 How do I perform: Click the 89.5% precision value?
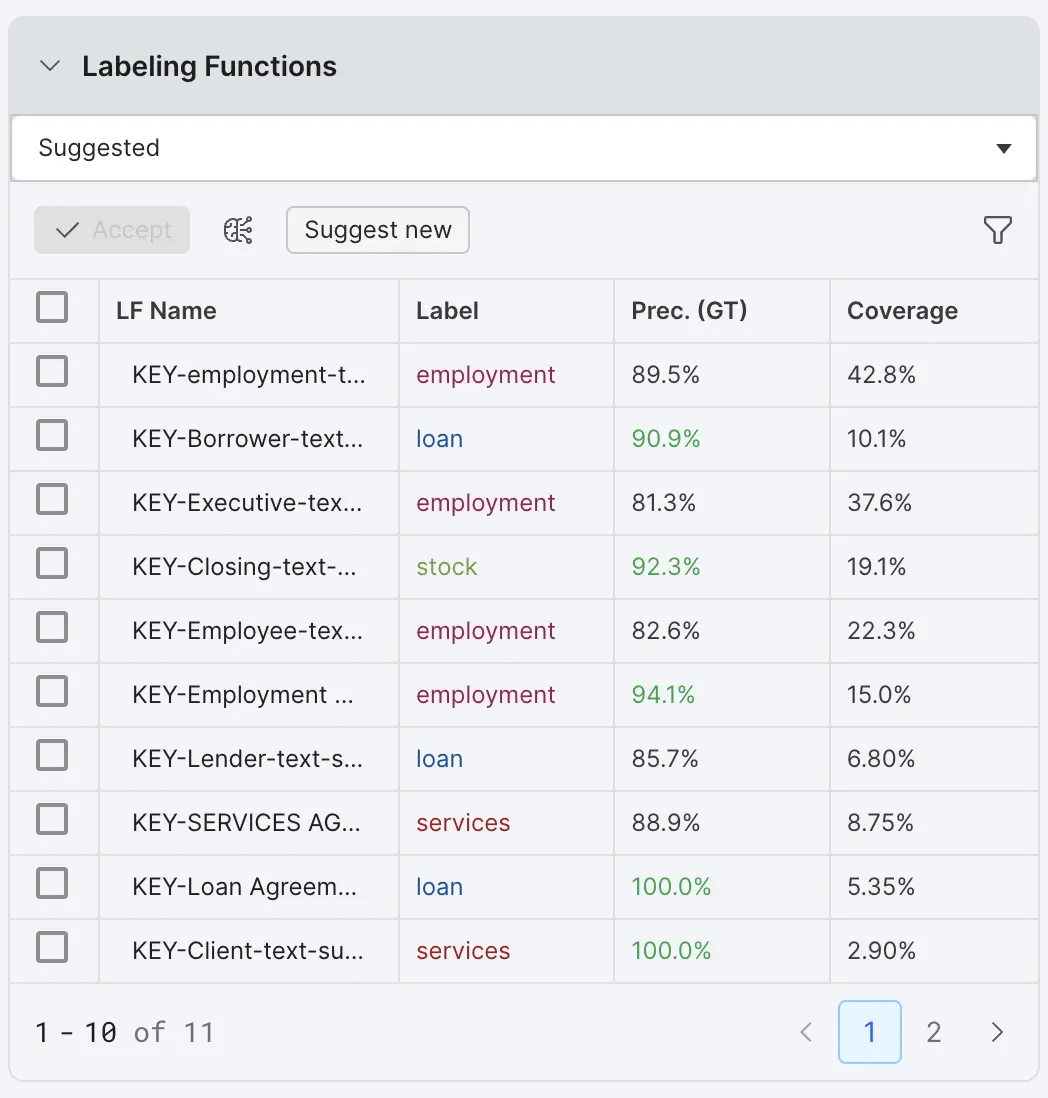pos(666,375)
